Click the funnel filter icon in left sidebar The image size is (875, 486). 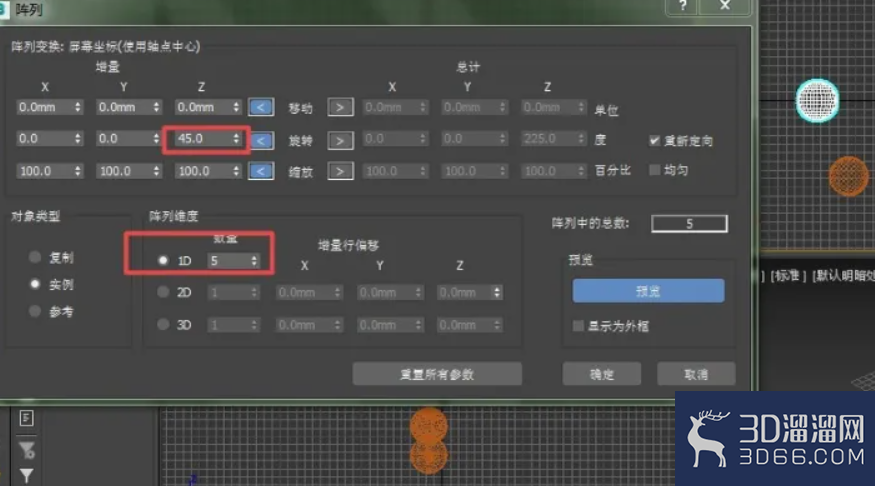(26, 476)
